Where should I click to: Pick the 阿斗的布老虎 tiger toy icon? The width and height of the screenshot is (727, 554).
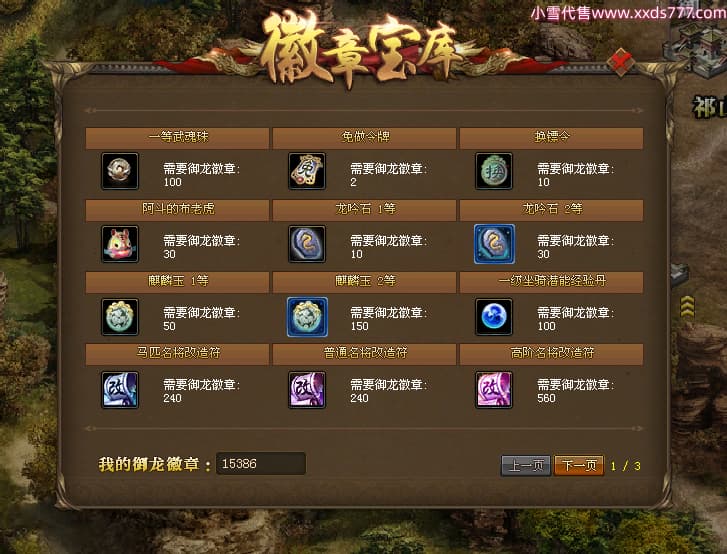click(x=120, y=244)
